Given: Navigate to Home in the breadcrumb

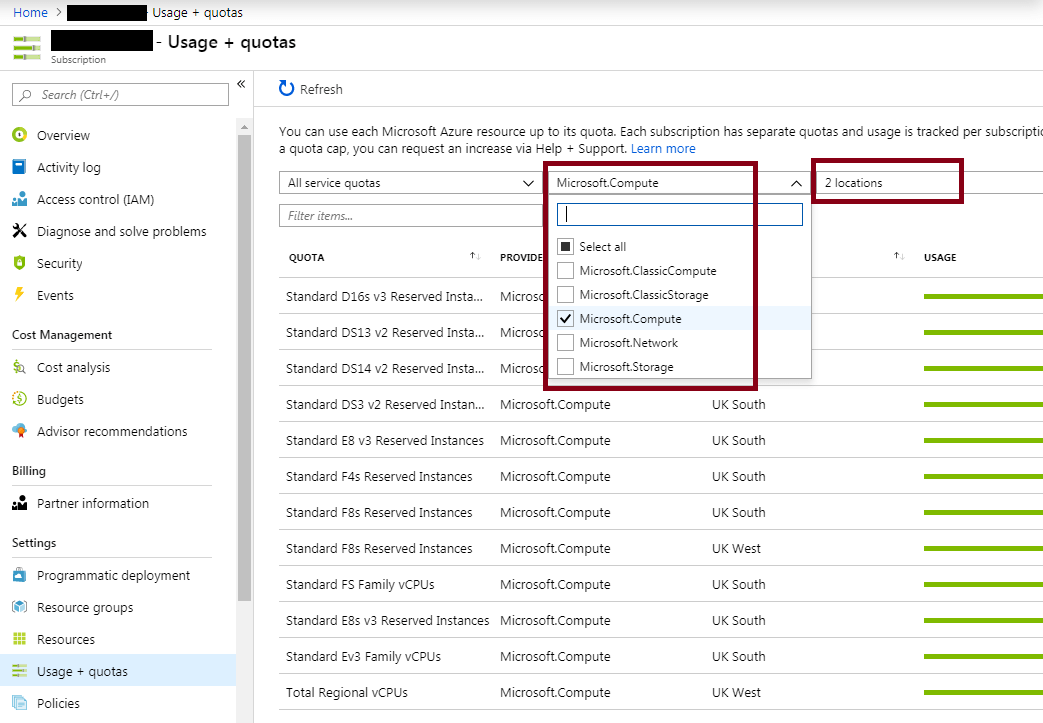Looking at the screenshot, I should (30, 12).
